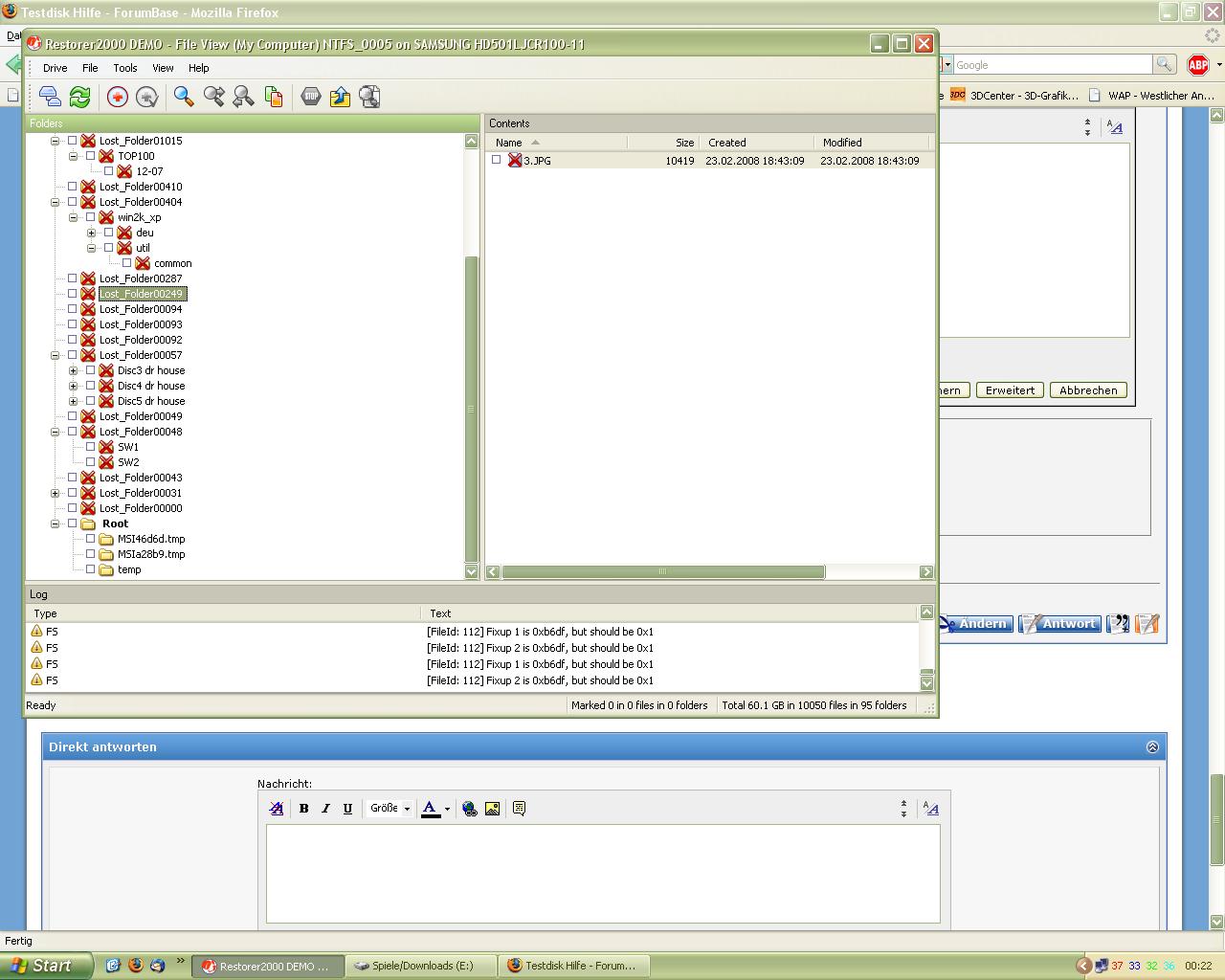Click remove formatting icon in reply editor
Screen dimensions: 1225x980
pos(277,809)
